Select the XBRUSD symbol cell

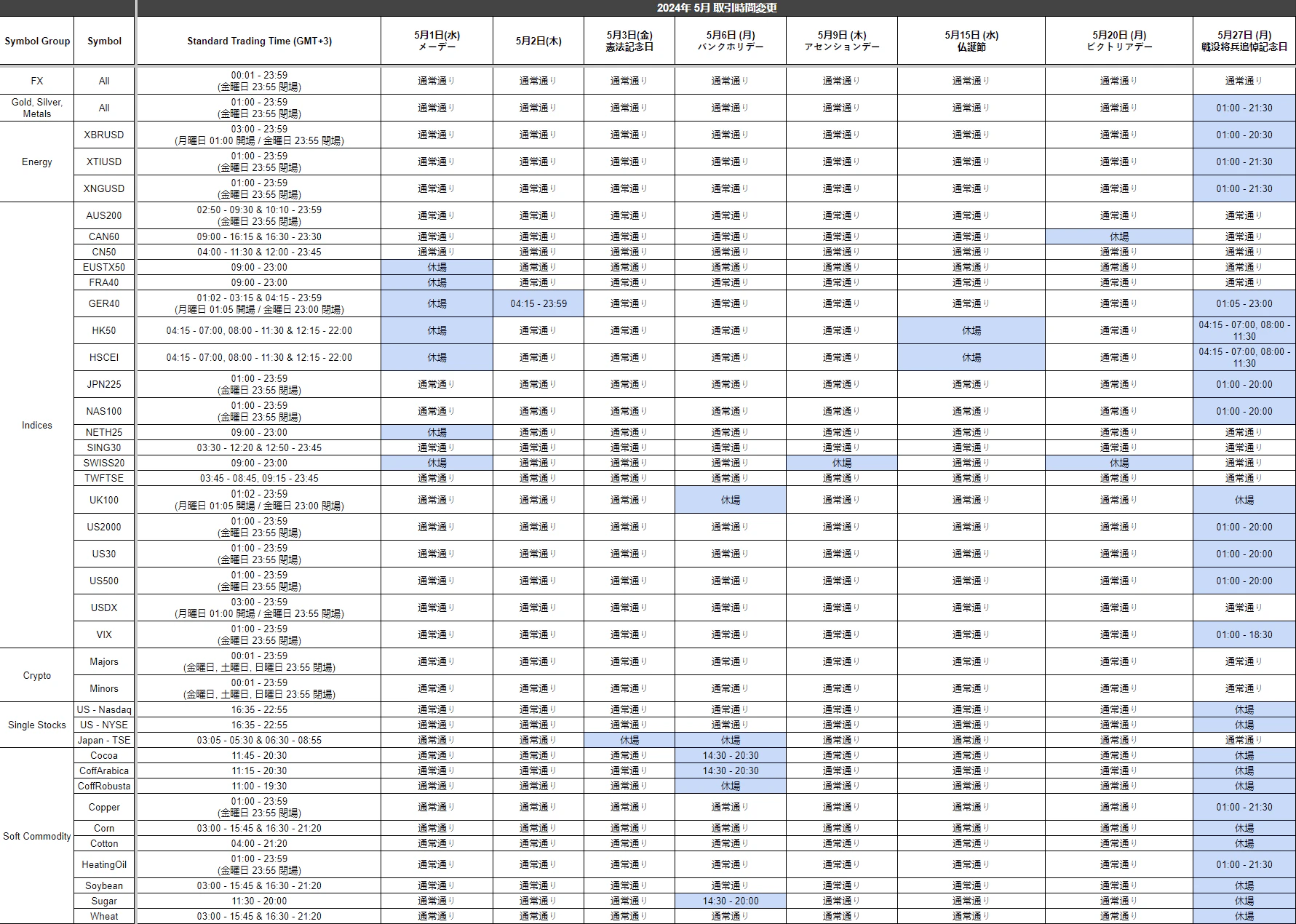click(104, 135)
